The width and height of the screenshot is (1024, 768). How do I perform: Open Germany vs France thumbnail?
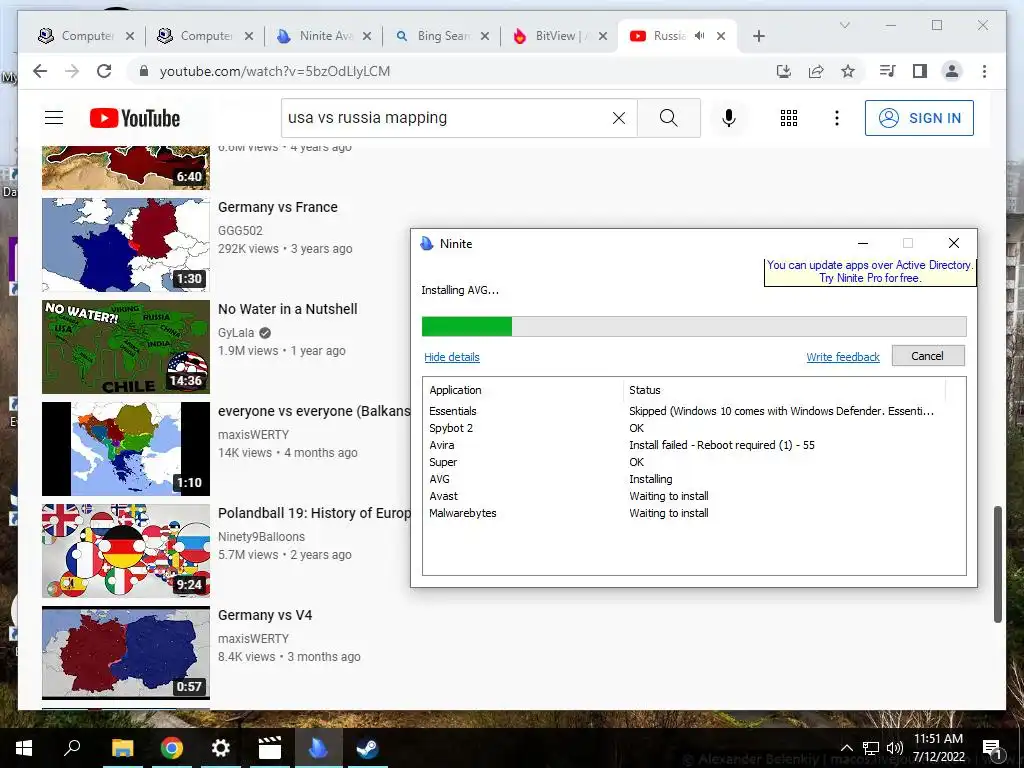(126, 244)
